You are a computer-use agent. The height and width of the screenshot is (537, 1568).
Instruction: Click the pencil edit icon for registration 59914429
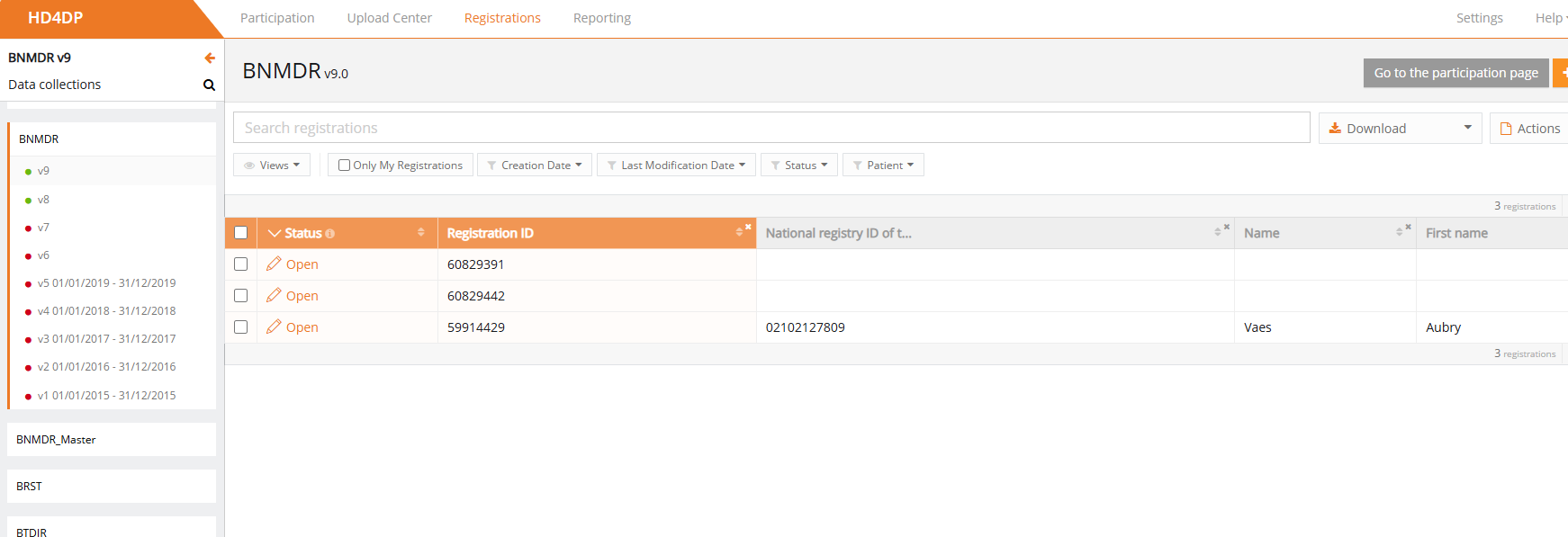(x=274, y=327)
